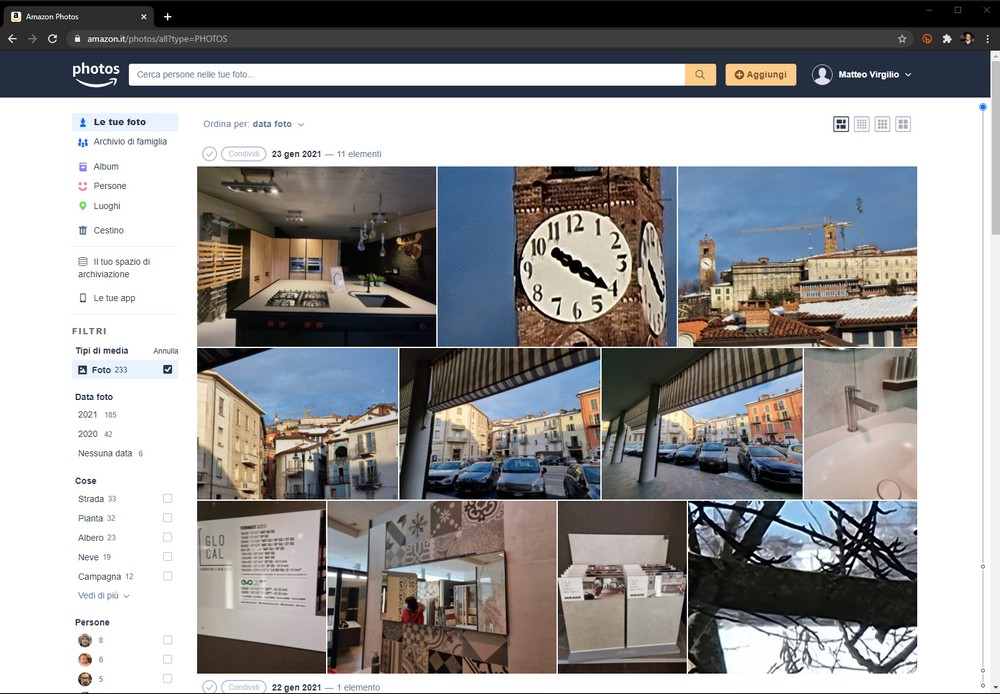The height and width of the screenshot is (694, 1000).
Task: Open Cestino trash in sidebar
Action: [x=108, y=231]
